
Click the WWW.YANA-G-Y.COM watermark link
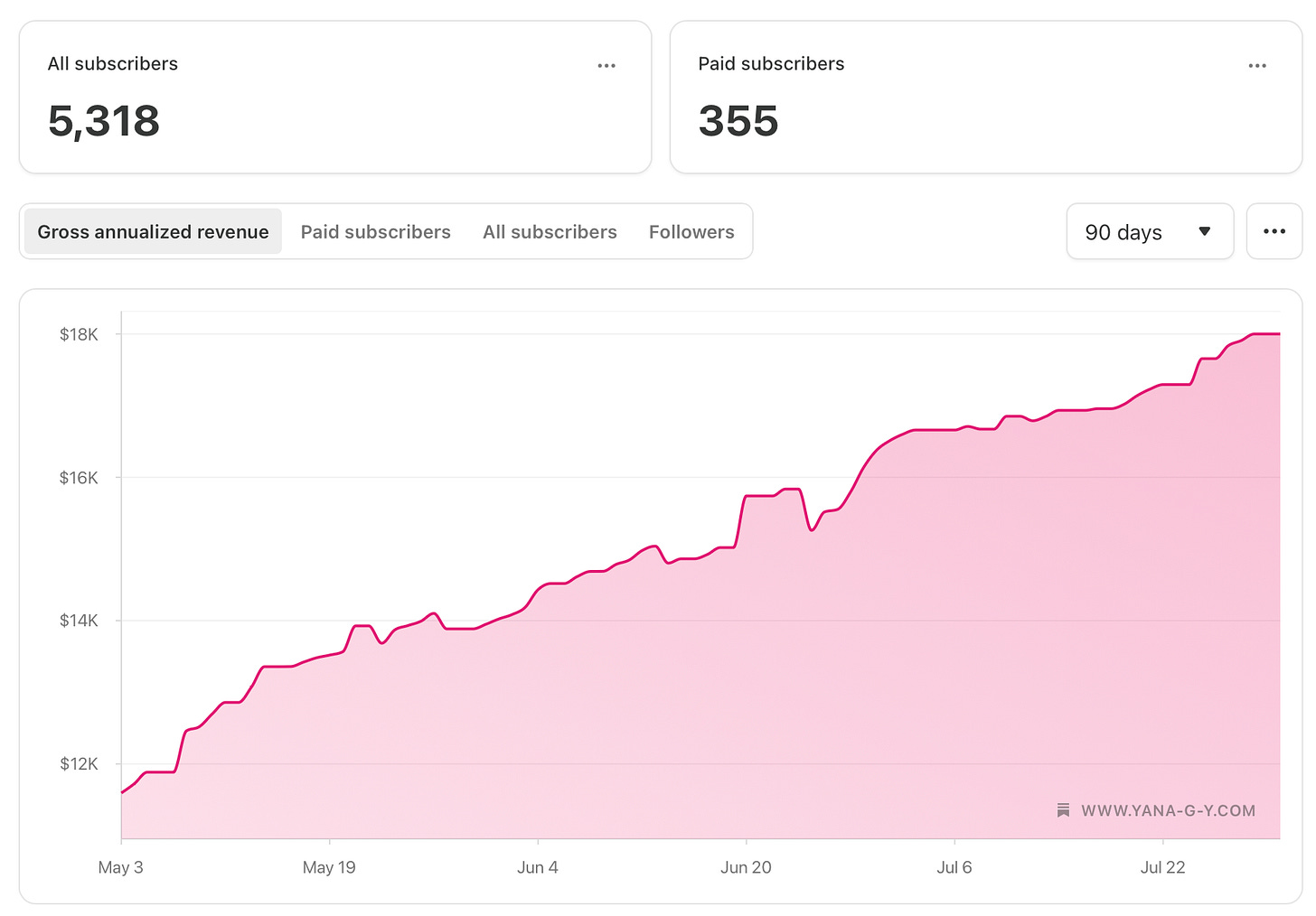pos(1170,810)
